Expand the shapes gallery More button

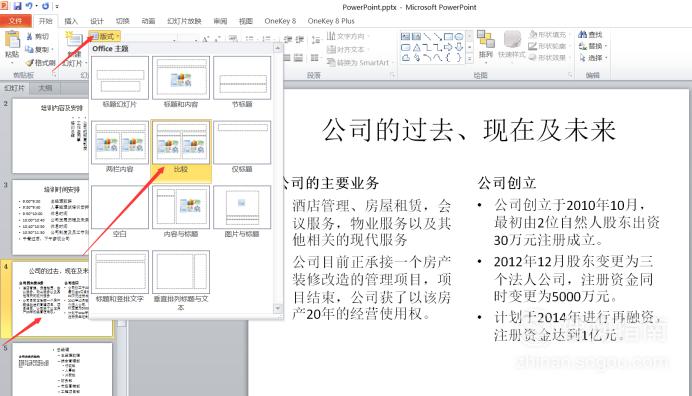tap(470, 58)
